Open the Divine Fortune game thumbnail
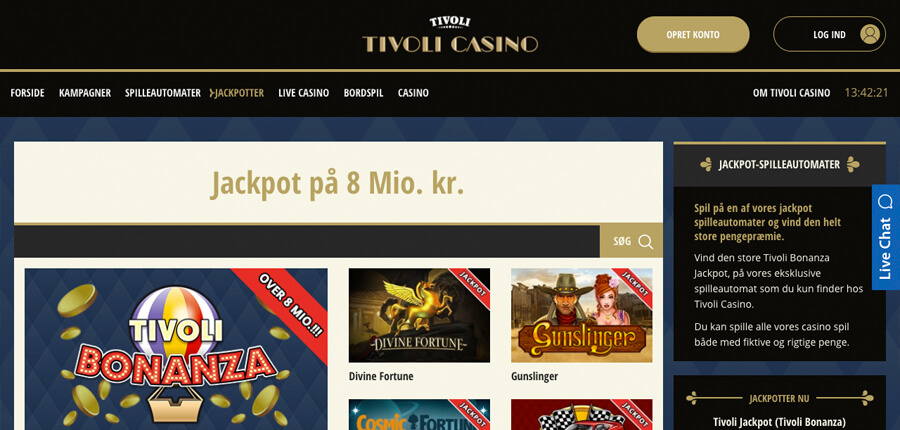Screen dimensions: 900x430 tap(420, 315)
